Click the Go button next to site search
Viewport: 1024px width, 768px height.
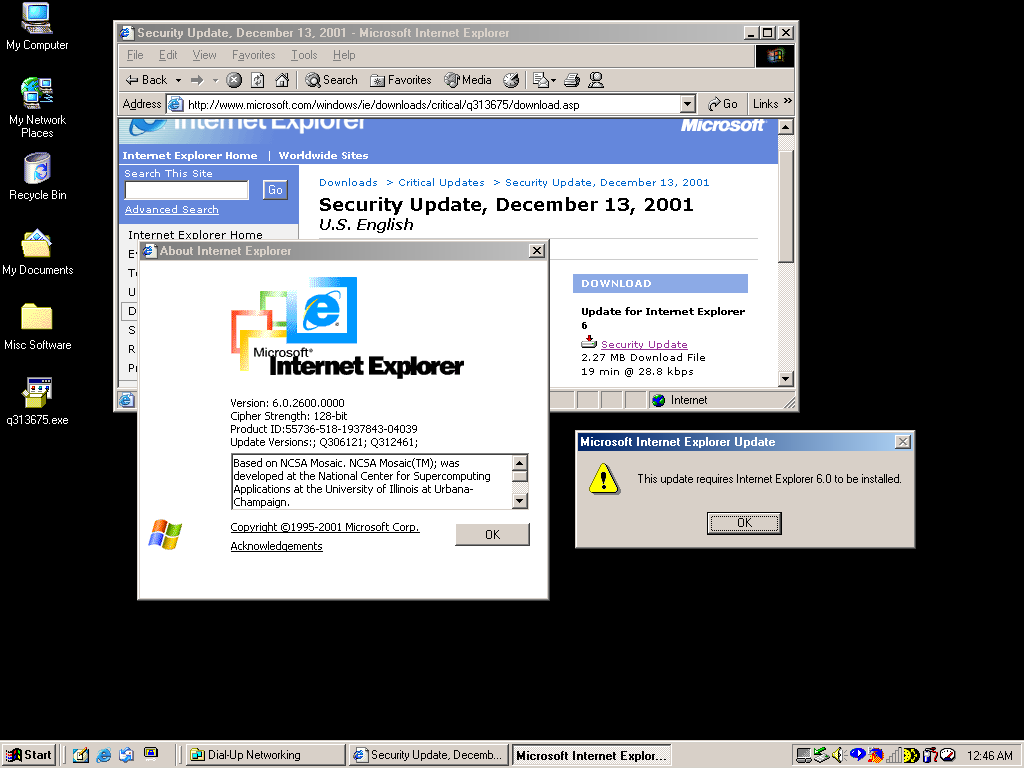[x=275, y=190]
